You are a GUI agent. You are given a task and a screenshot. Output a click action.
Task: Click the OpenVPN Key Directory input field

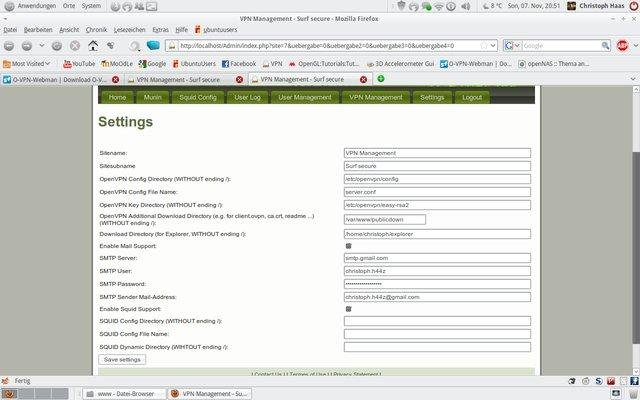pyautogui.click(x=437, y=205)
